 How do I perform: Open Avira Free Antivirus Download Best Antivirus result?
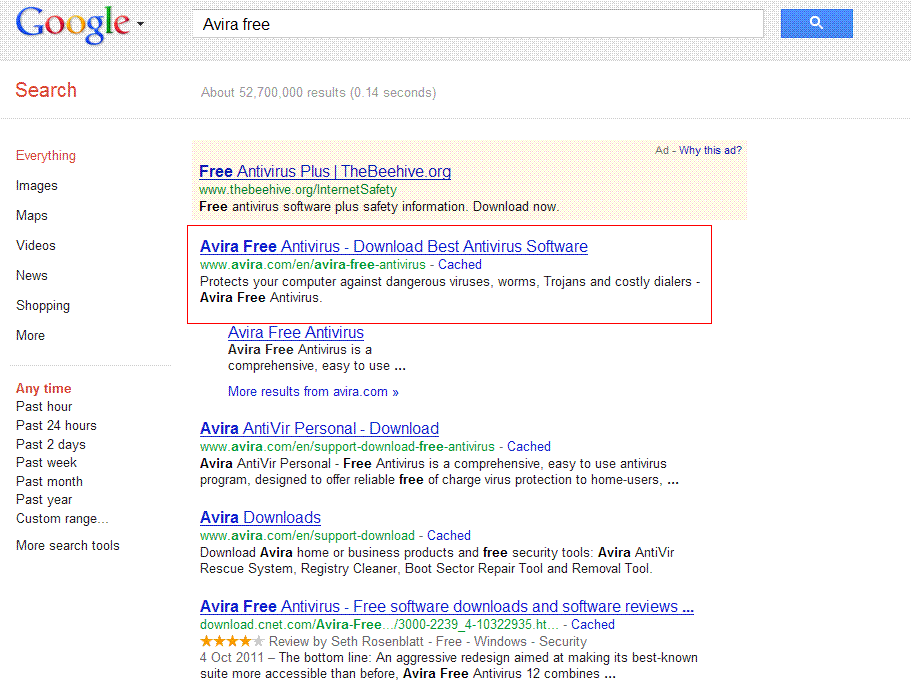[x=393, y=246]
